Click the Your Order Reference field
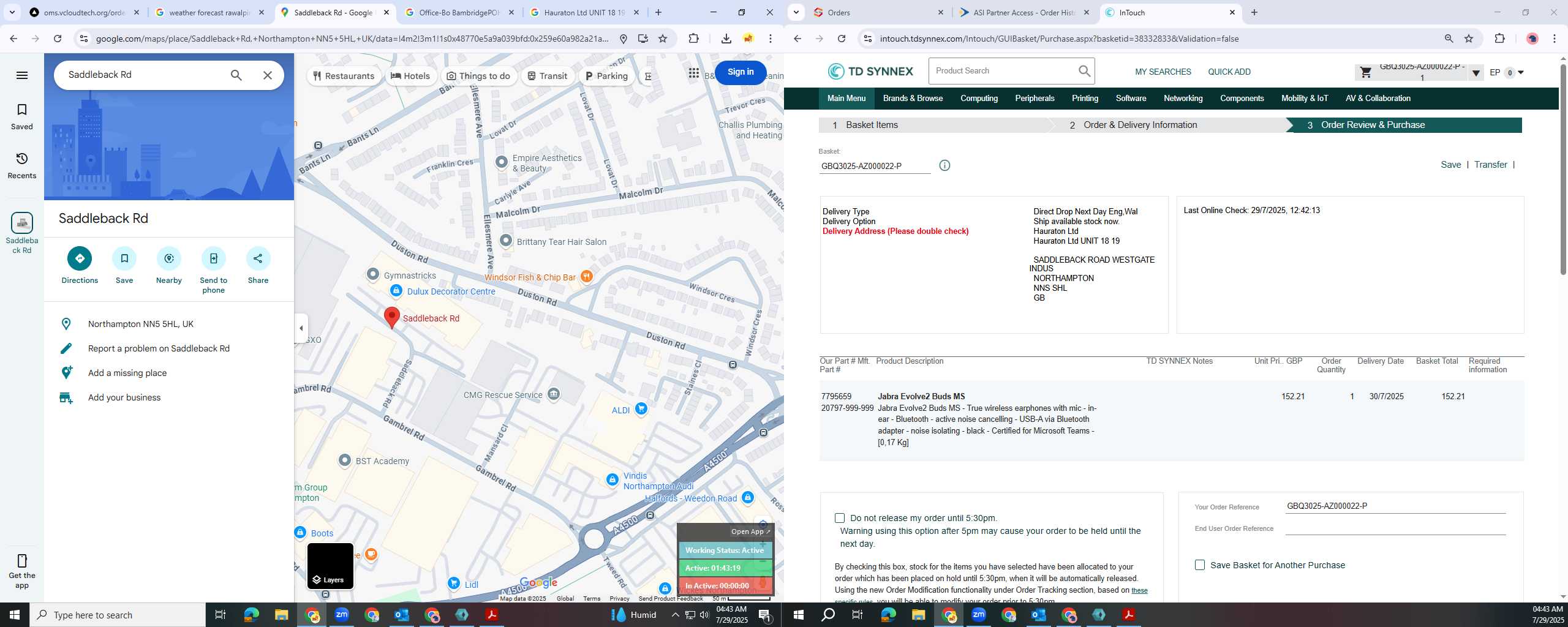The width and height of the screenshot is (1568, 627). pyautogui.click(x=1395, y=506)
